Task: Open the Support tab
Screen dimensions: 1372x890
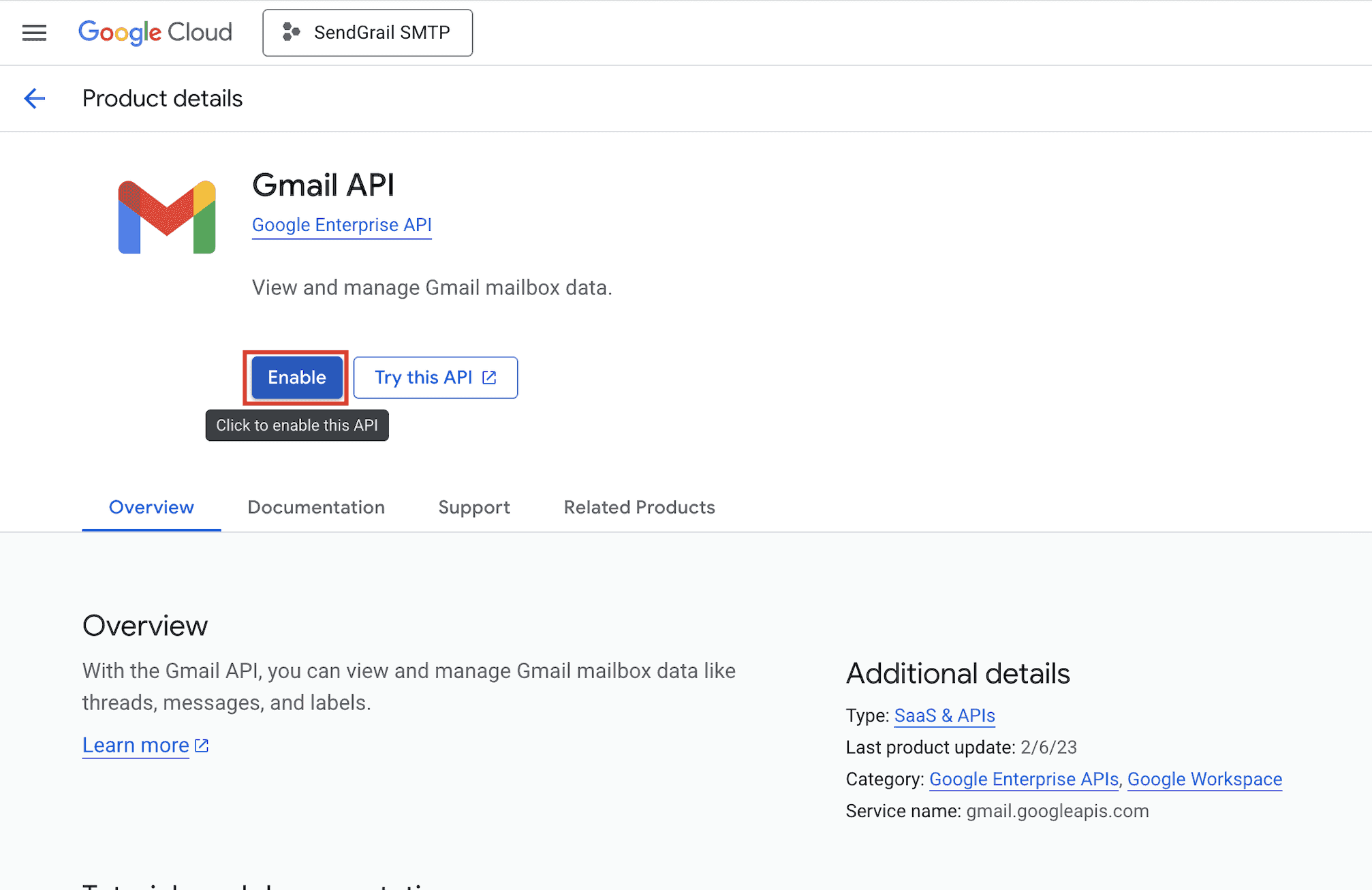Action: (x=474, y=508)
